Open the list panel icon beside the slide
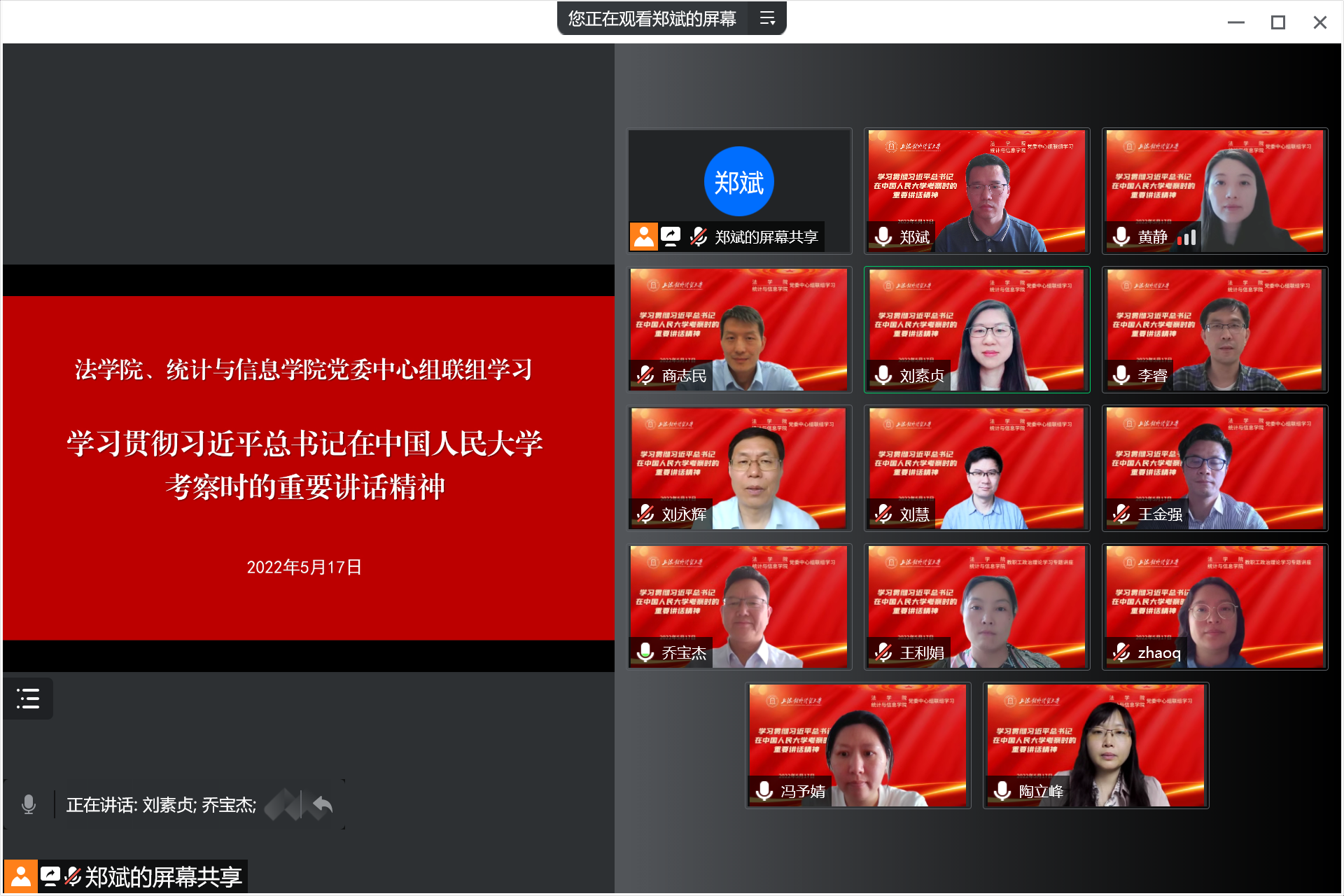Viewport: 1344px width, 896px height. 28,698
